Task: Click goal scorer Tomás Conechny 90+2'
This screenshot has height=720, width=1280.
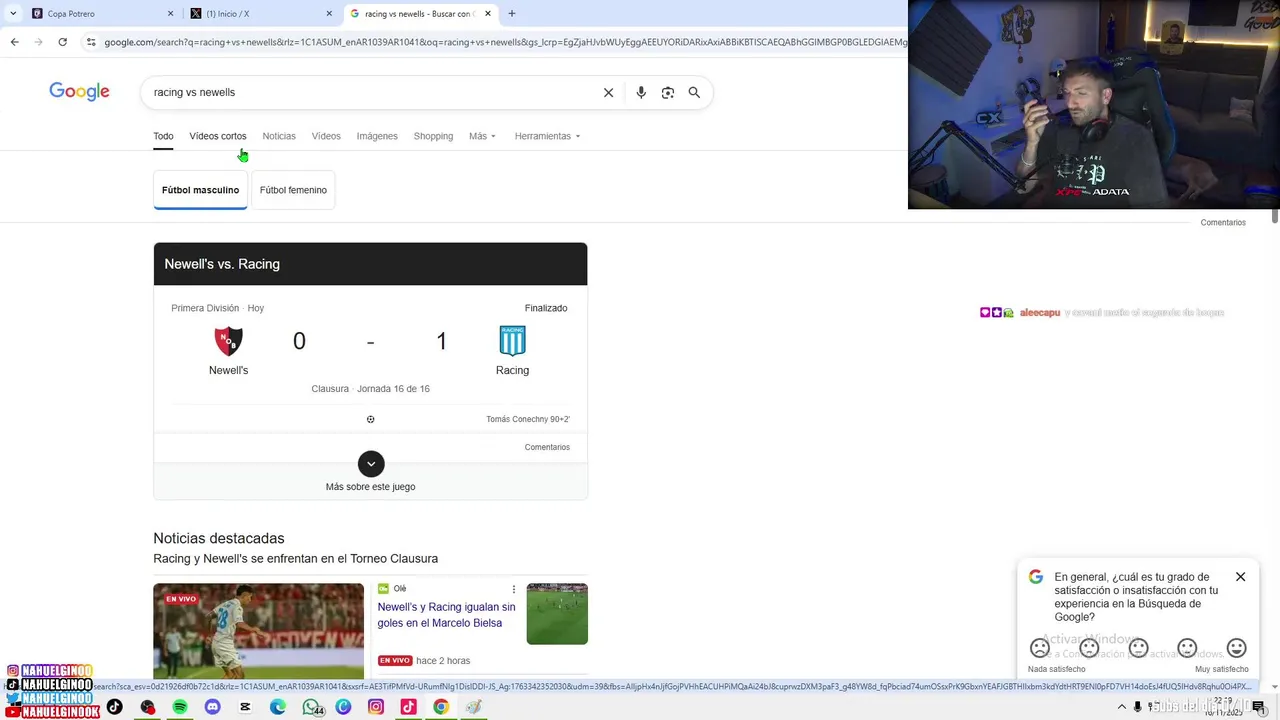Action: 528,420
